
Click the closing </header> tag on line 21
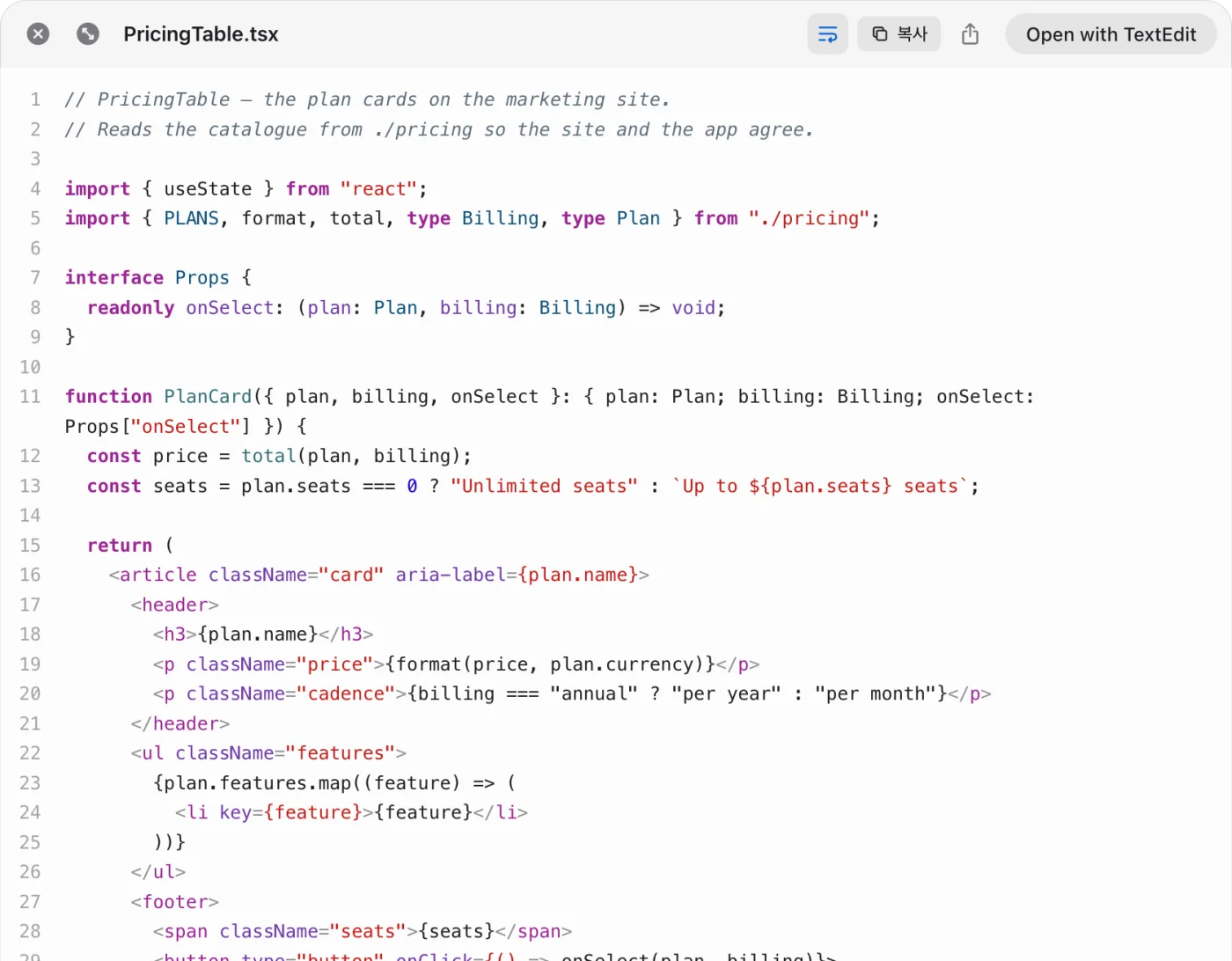180,724
